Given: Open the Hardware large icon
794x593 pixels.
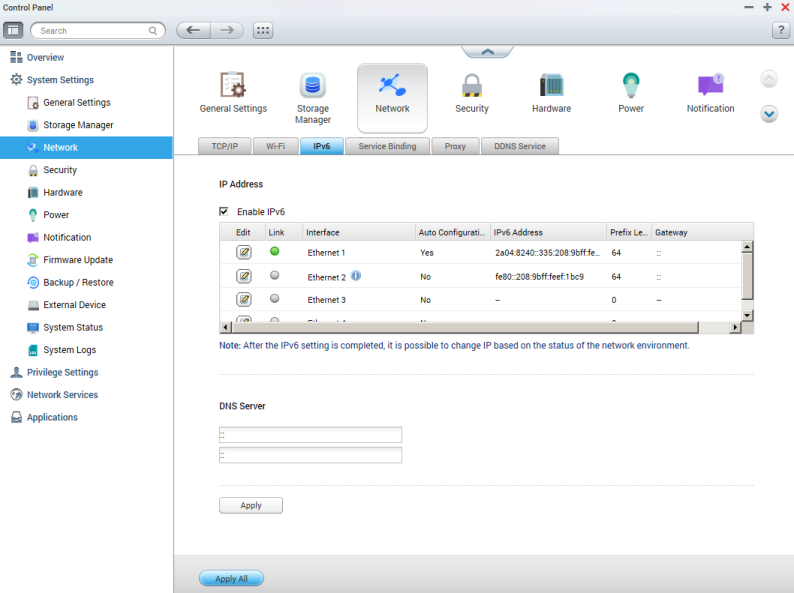Looking at the screenshot, I should [551, 93].
